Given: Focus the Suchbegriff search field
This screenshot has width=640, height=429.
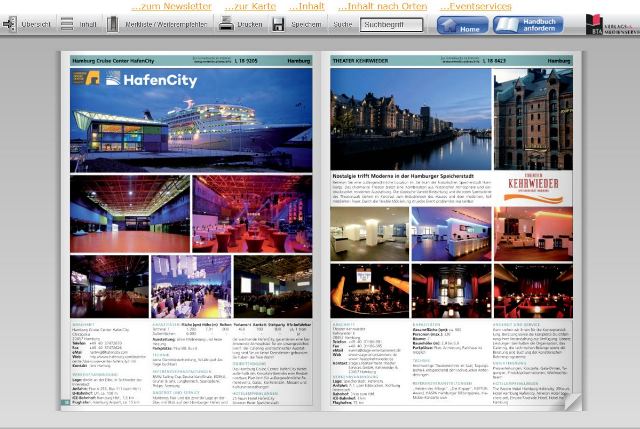Looking at the screenshot, I should [391, 24].
